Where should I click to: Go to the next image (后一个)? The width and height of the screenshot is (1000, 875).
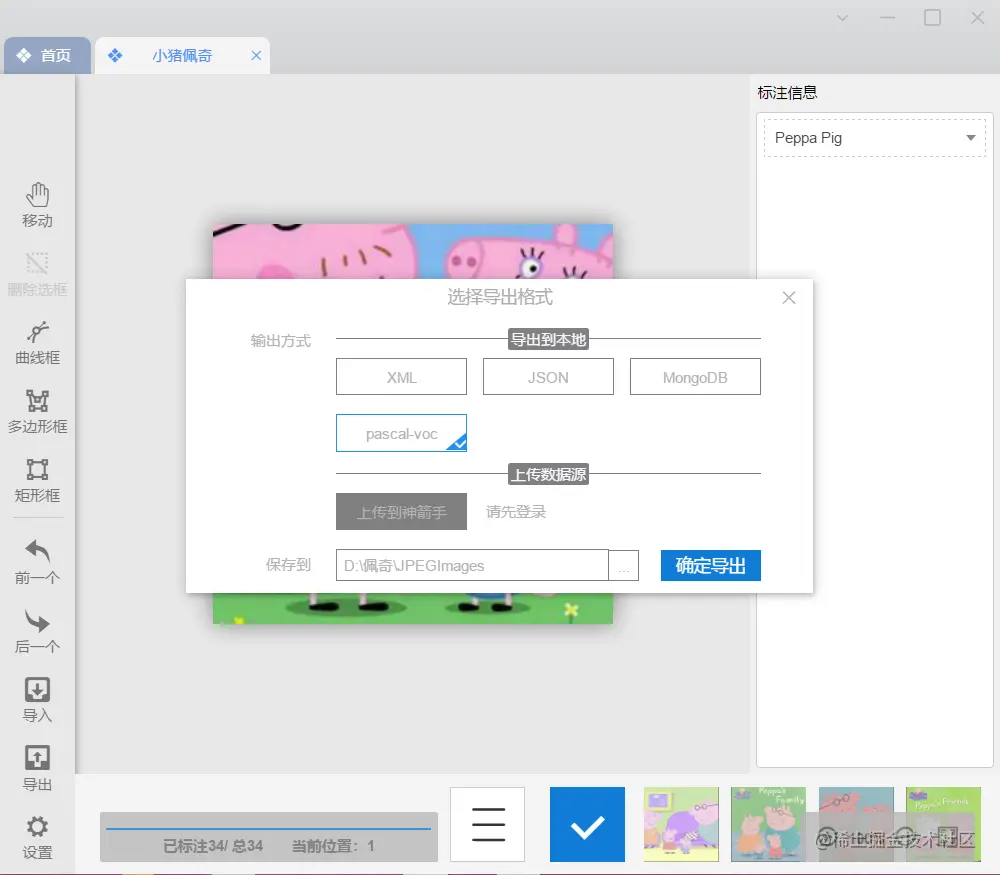tap(37, 631)
